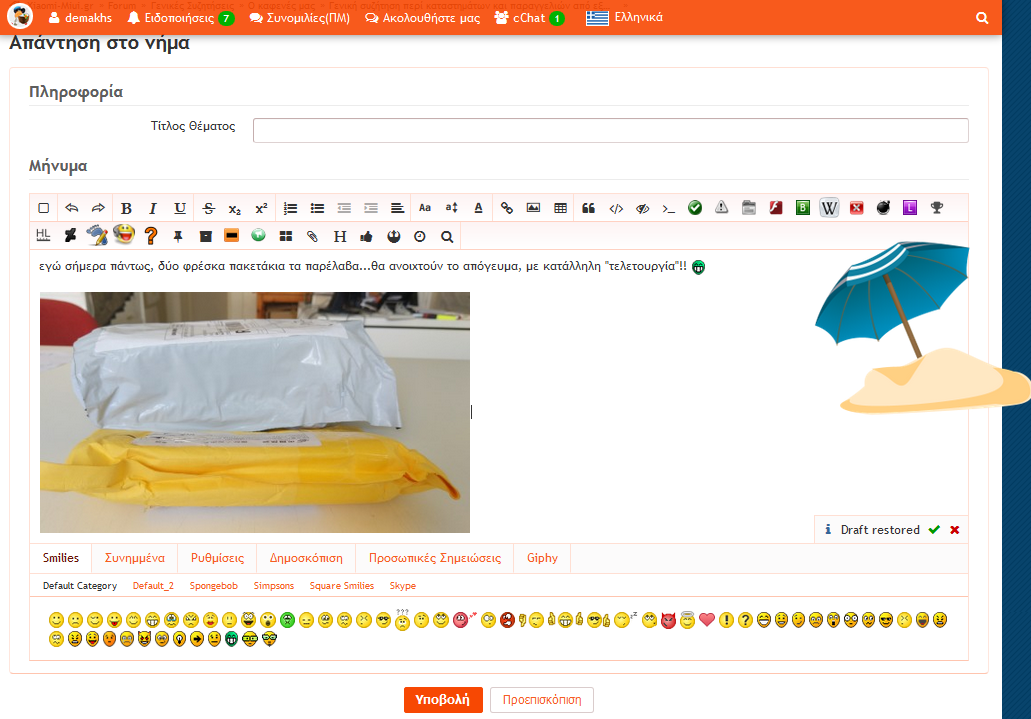Open the Giphy tab
This screenshot has width=1031, height=719.
coord(542,558)
